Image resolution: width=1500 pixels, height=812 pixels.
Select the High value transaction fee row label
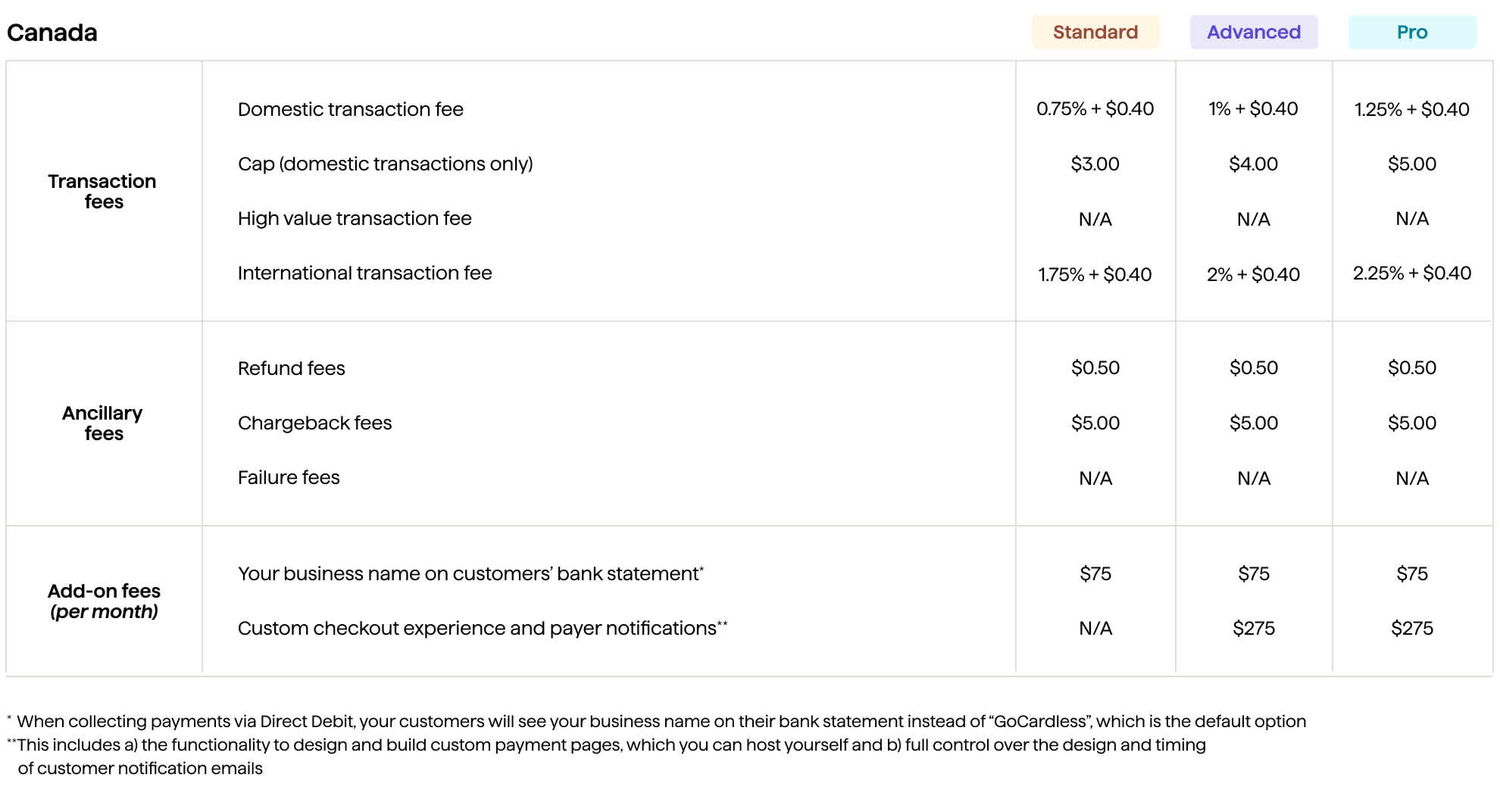point(354,218)
